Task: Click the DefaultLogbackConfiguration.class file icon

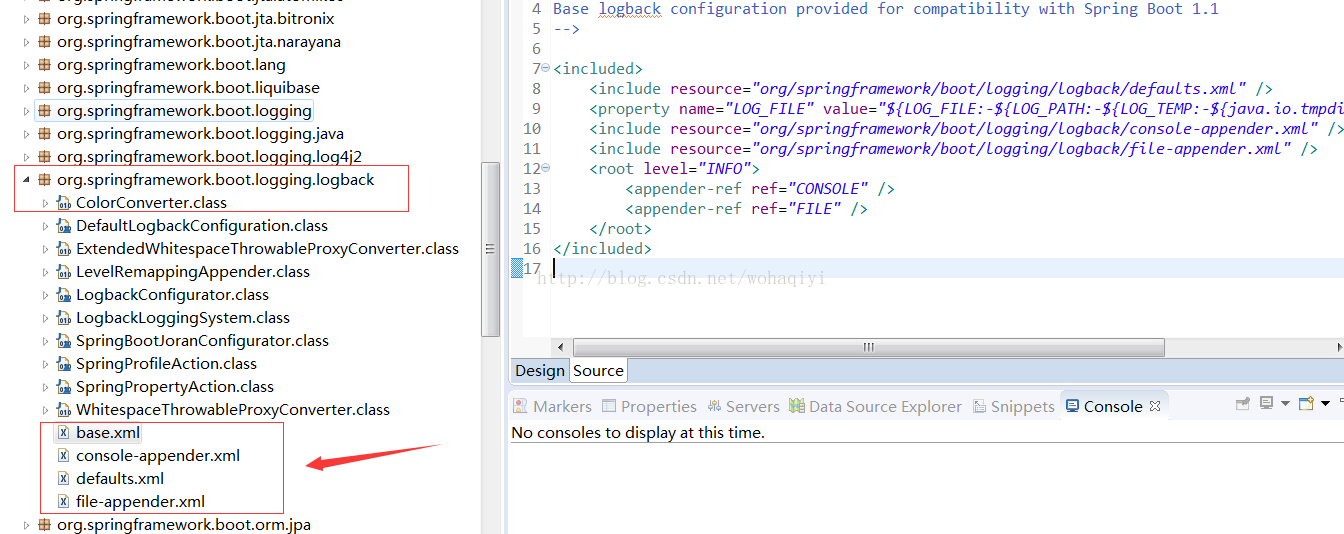Action: [x=64, y=226]
